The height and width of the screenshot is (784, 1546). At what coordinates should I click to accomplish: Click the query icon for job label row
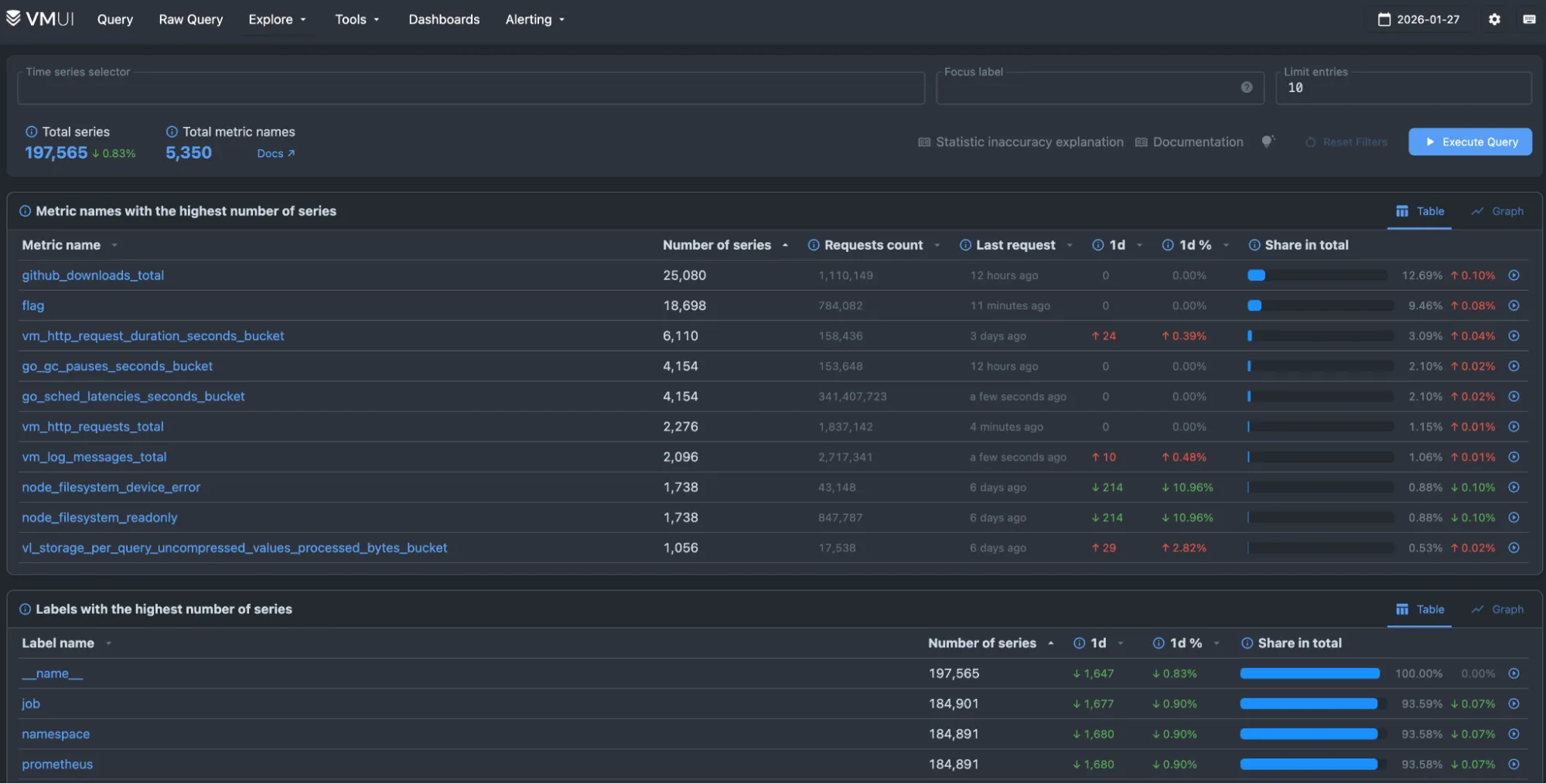point(1514,704)
